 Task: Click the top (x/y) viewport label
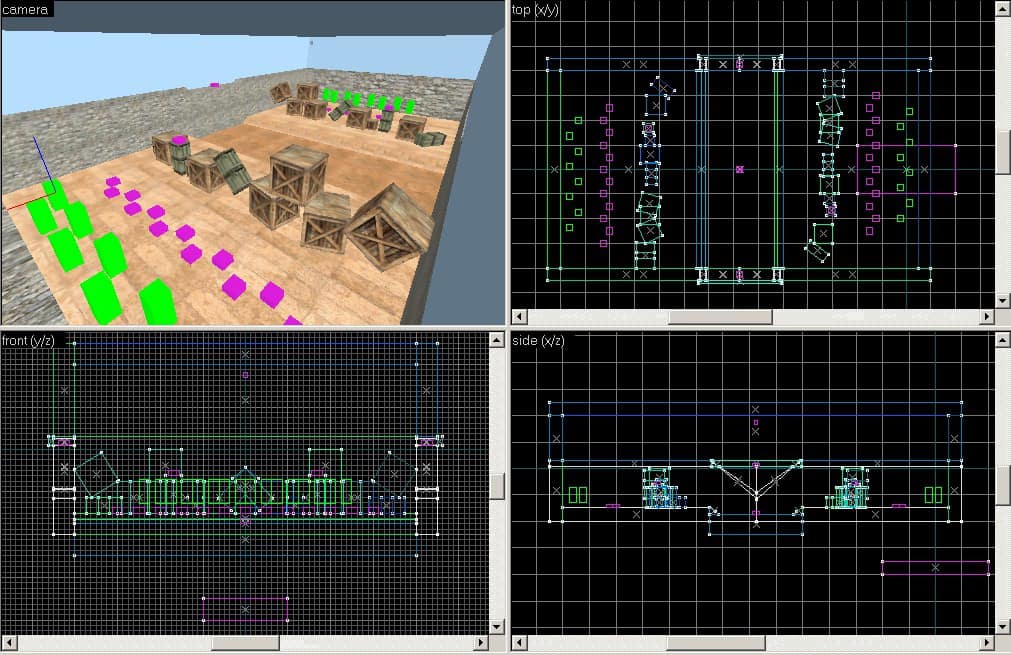click(x=535, y=9)
